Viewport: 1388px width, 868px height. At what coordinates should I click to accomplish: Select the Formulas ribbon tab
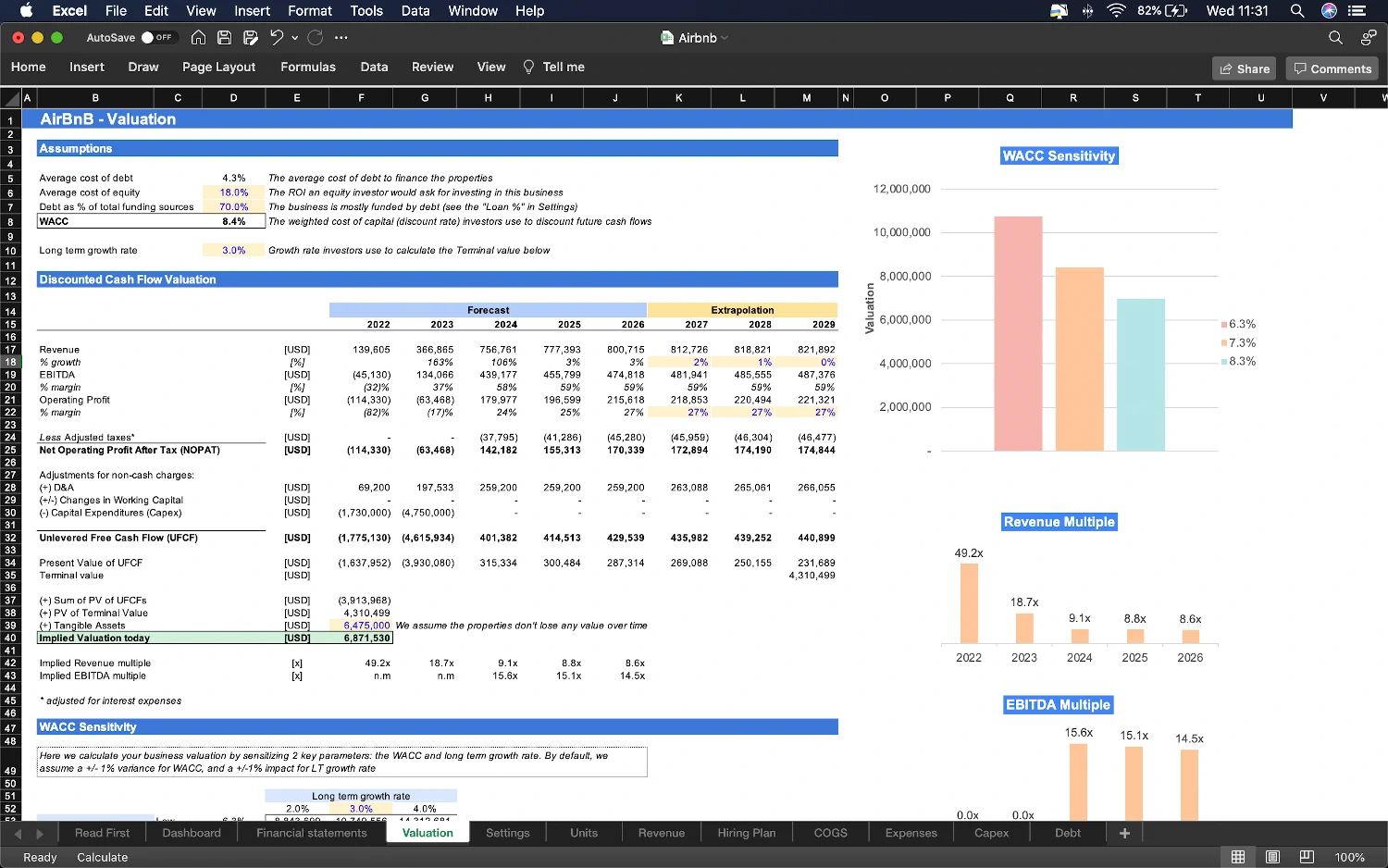pyautogui.click(x=308, y=67)
